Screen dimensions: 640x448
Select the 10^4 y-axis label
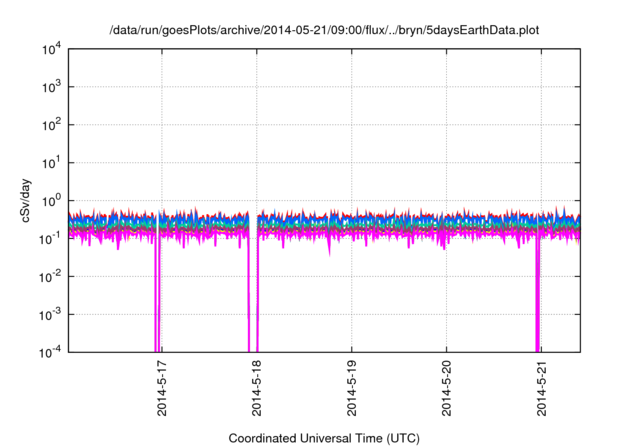pyautogui.click(x=51, y=49)
